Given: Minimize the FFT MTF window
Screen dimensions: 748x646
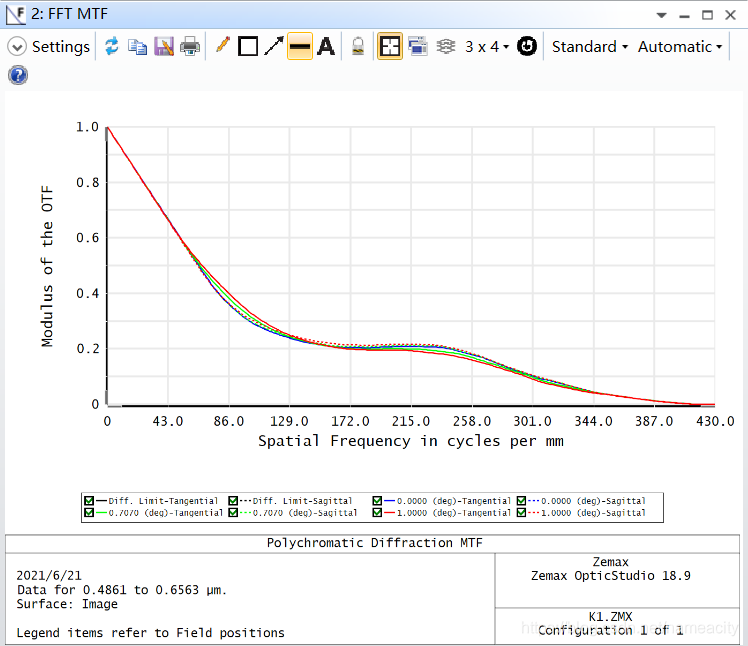Looking at the screenshot, I should (685, 16).
